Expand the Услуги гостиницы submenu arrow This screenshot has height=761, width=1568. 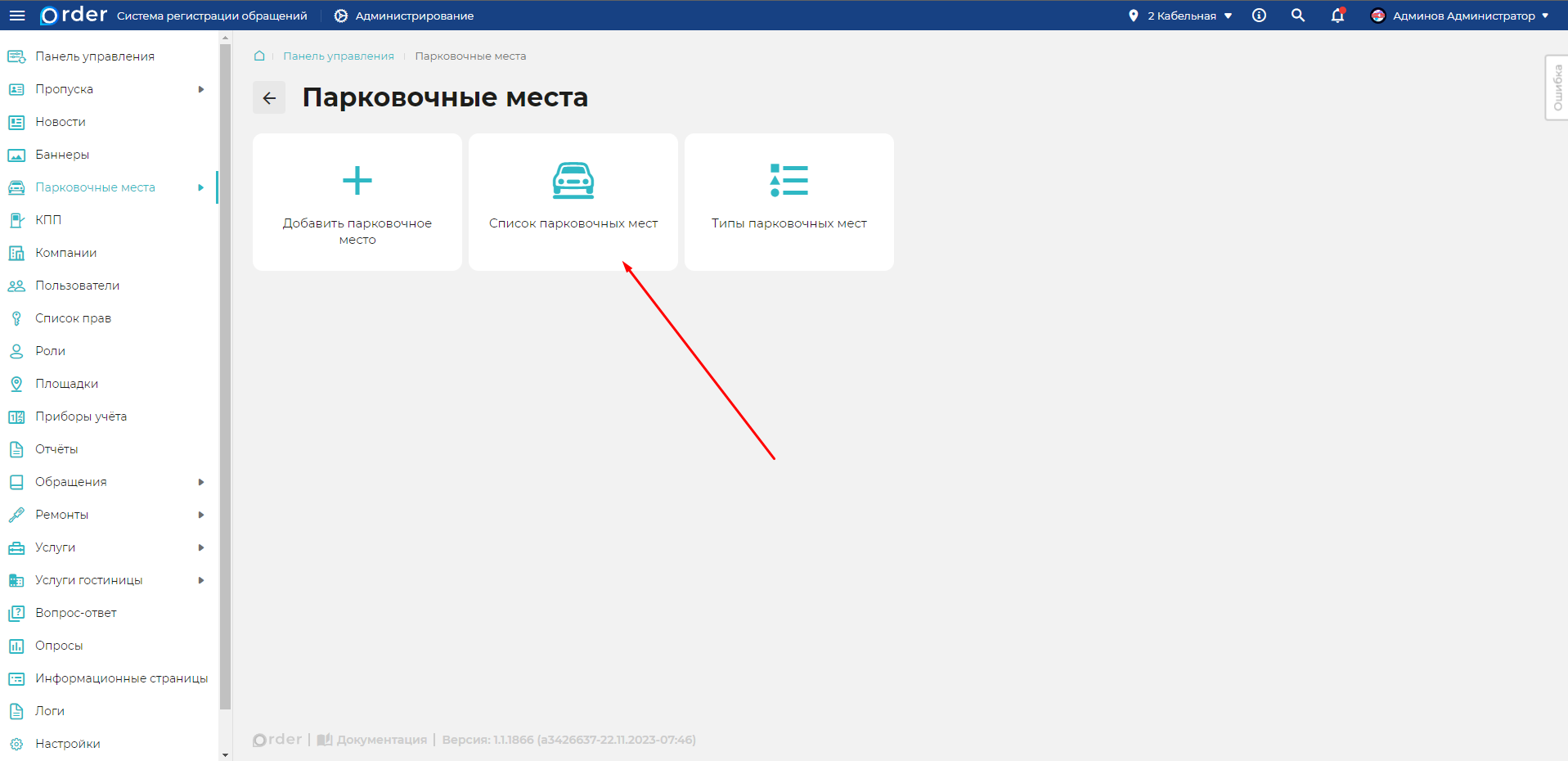[x=201, y=580]
